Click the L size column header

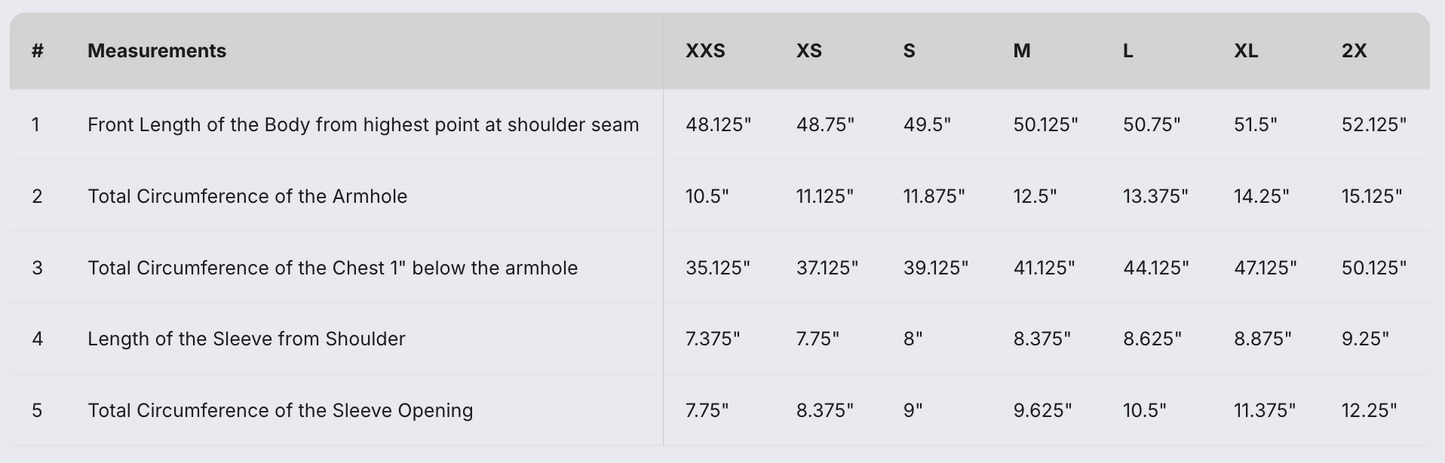click(x=1128, y=51)
